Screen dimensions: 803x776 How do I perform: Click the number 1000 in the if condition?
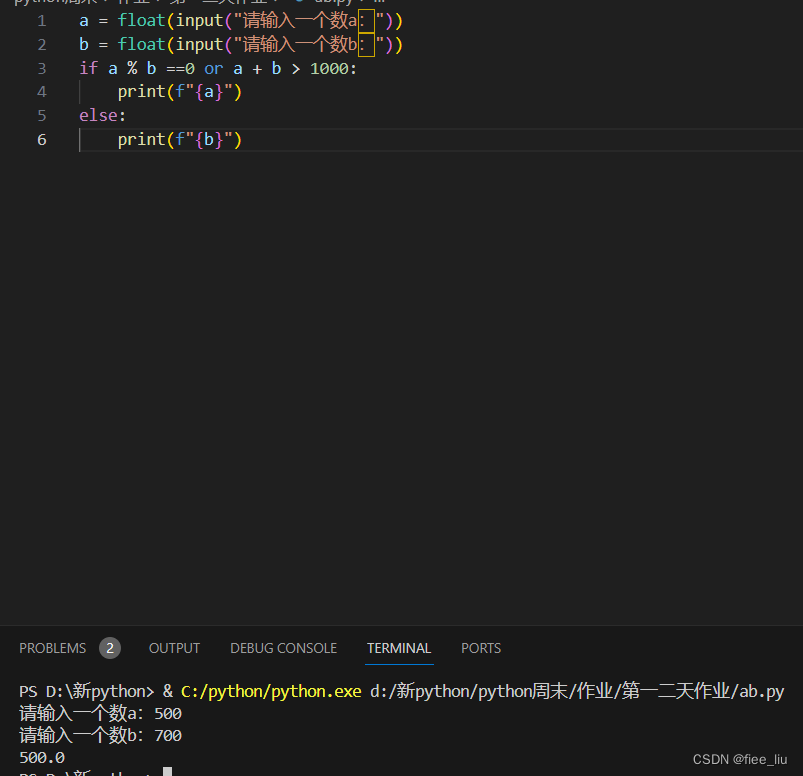pyautogui.click(x=329, y=68)
